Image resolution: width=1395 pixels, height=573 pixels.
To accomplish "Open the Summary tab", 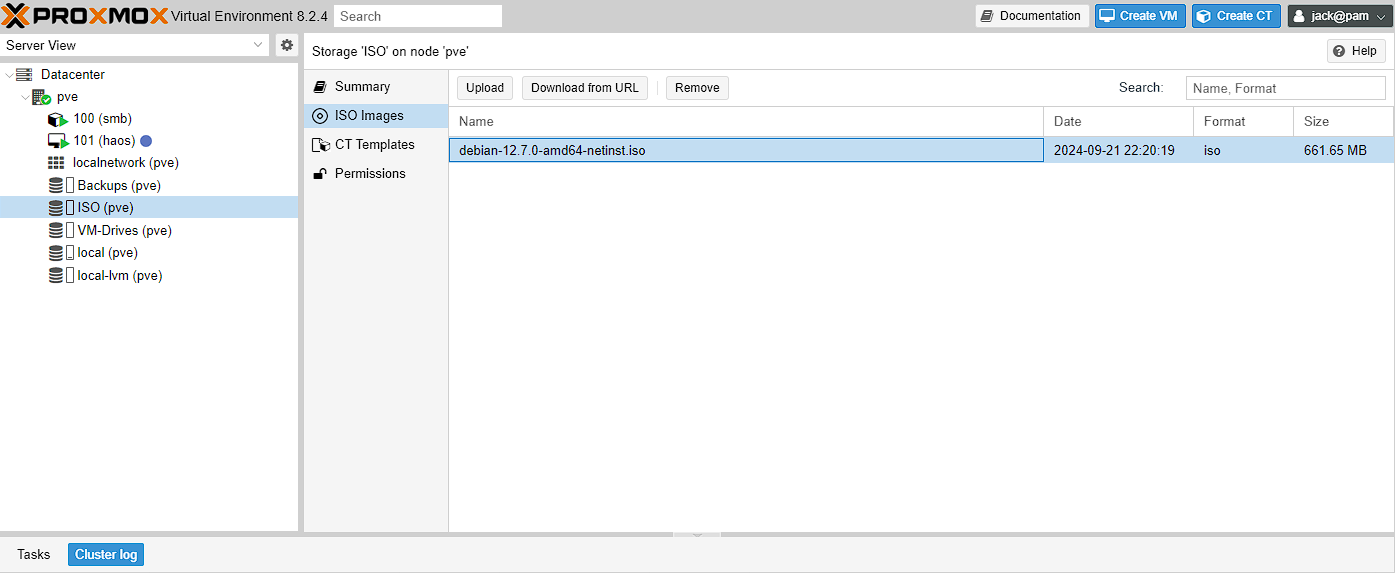I will tap(362, 87).
